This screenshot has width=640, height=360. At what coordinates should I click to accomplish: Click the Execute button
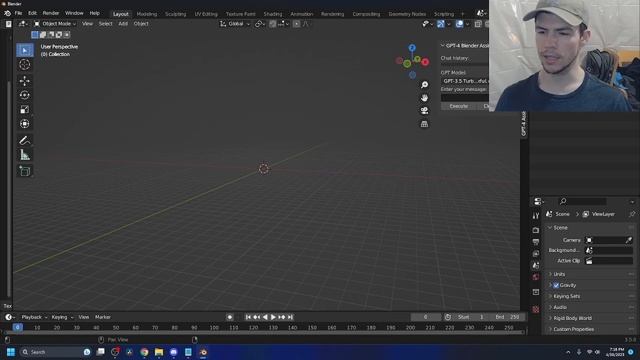pos(459,106)
